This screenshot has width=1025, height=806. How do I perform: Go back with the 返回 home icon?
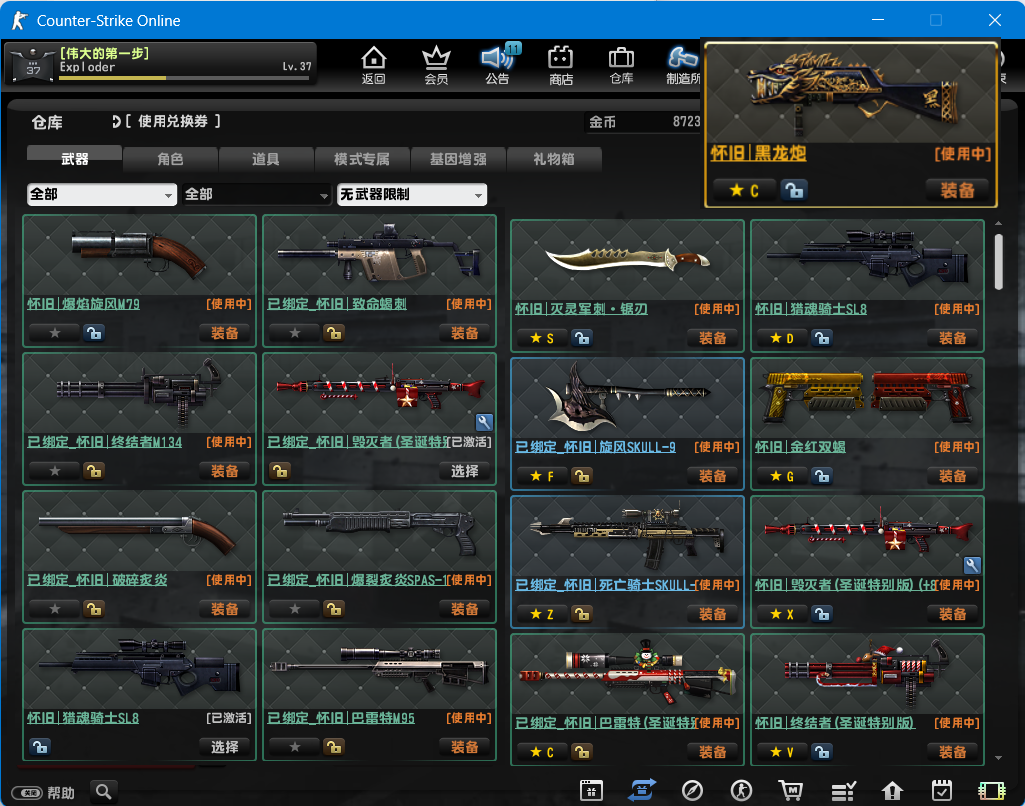click(373, 65)
